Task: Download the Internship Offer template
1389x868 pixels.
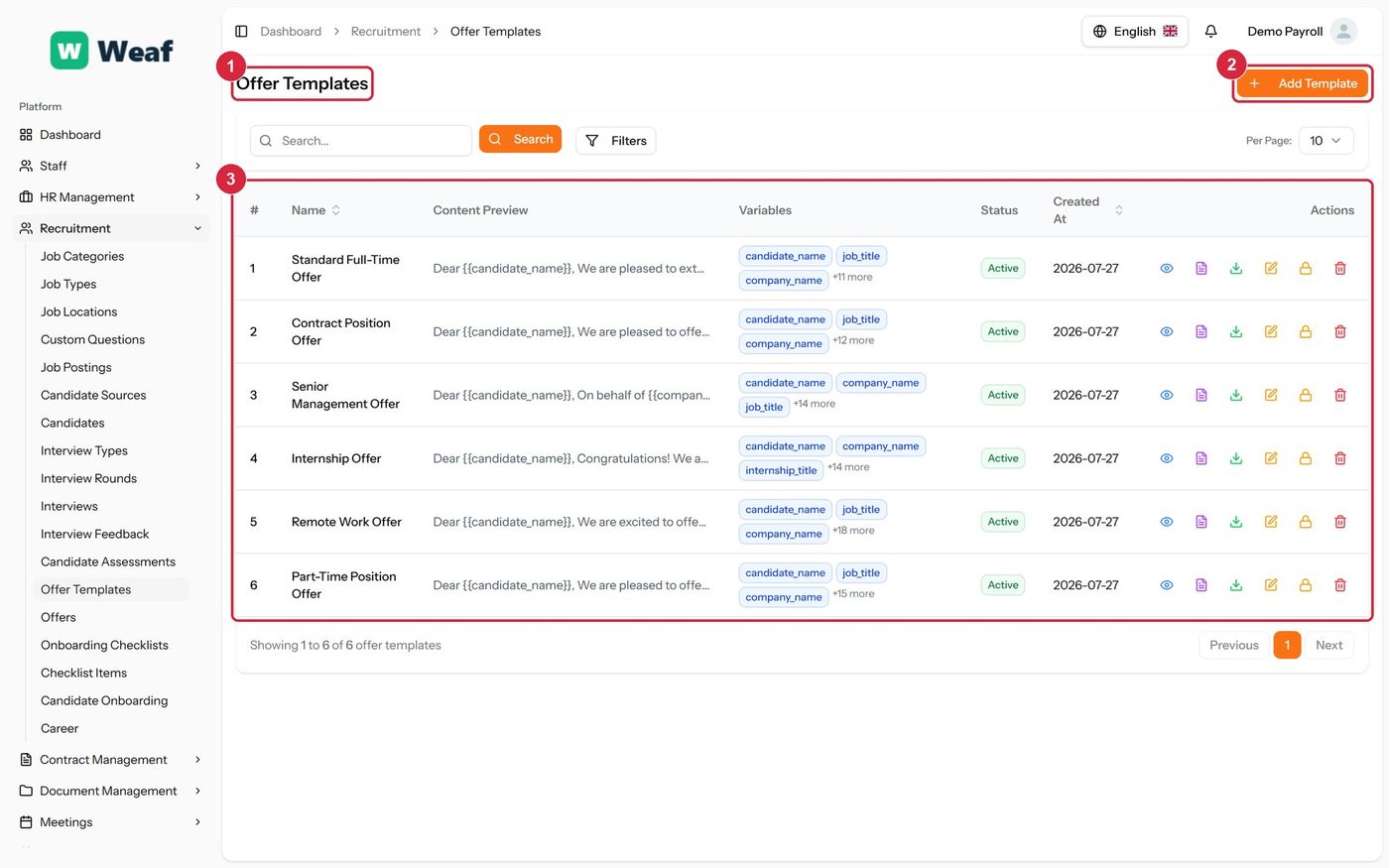Action: (1236, 459)
